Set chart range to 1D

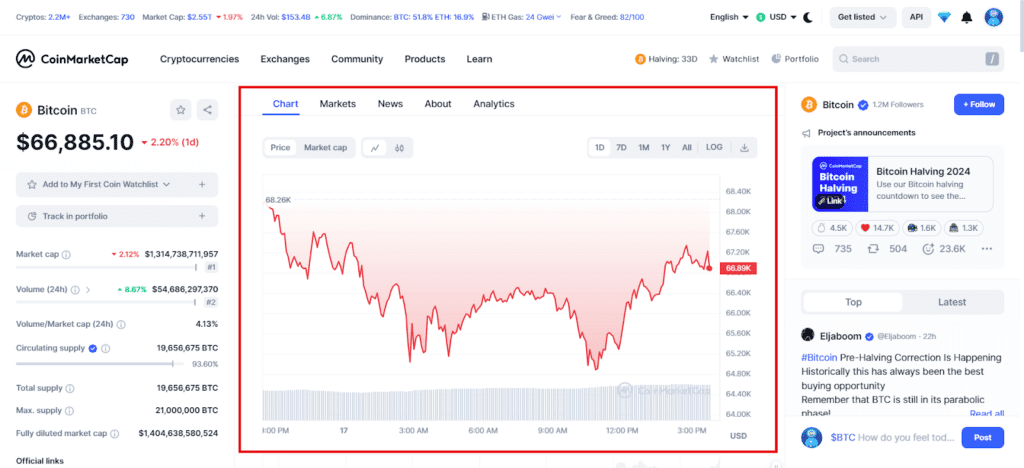600,148
